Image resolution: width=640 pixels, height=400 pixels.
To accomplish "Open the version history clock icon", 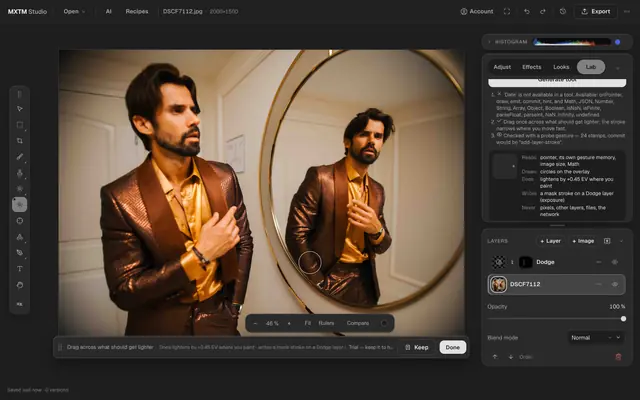I will click(x=563, y=11).
